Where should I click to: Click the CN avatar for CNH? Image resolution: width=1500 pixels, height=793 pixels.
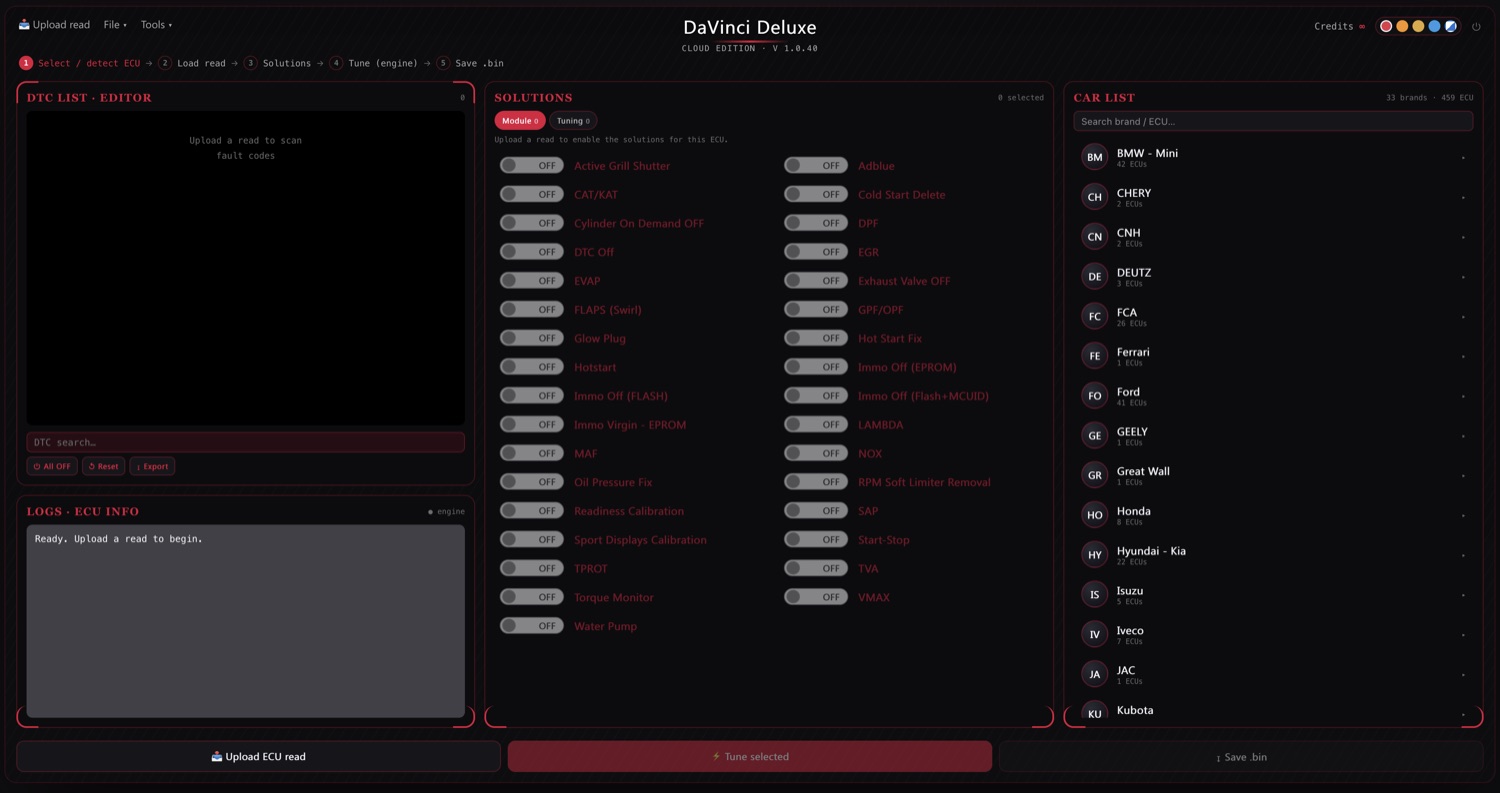click(1094, 237)
